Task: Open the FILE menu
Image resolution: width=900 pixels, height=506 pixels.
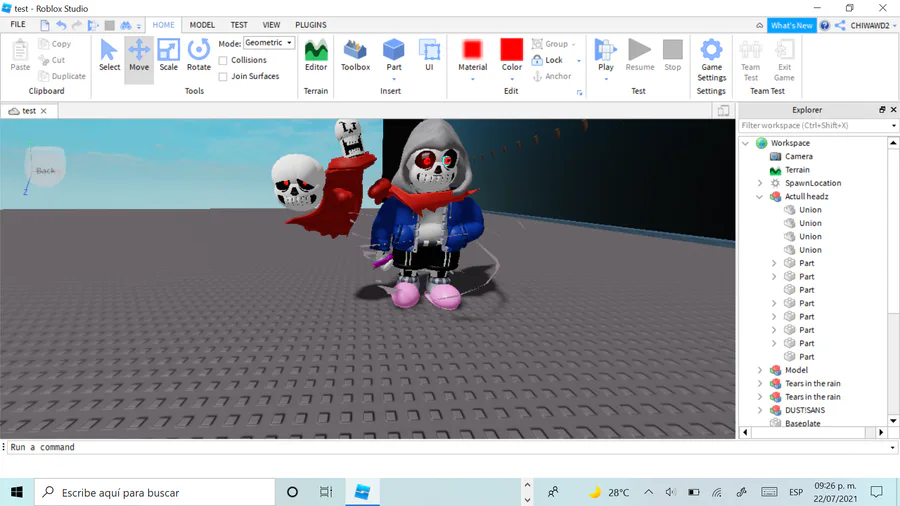Action: pos(18,25)
